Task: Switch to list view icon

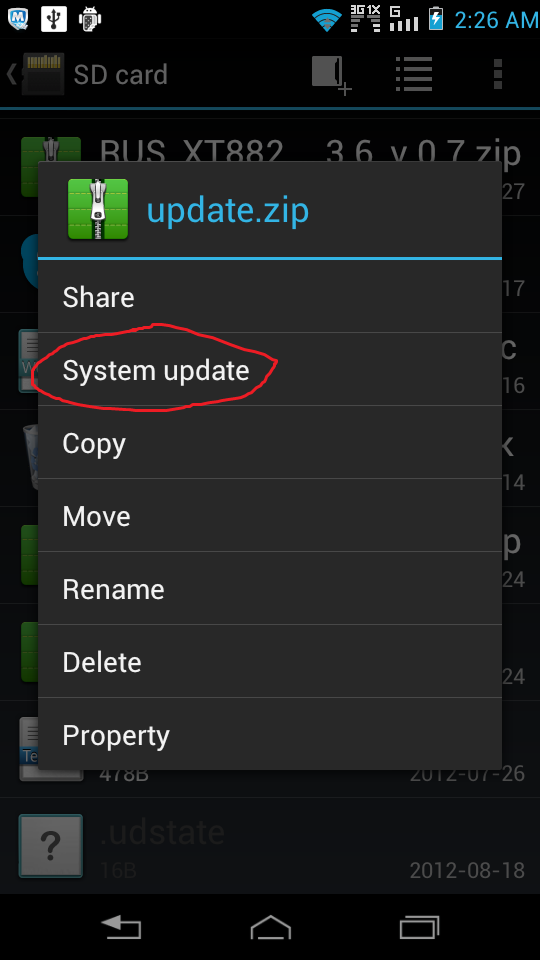Action: pyautogui.click(x=414, y=74)
